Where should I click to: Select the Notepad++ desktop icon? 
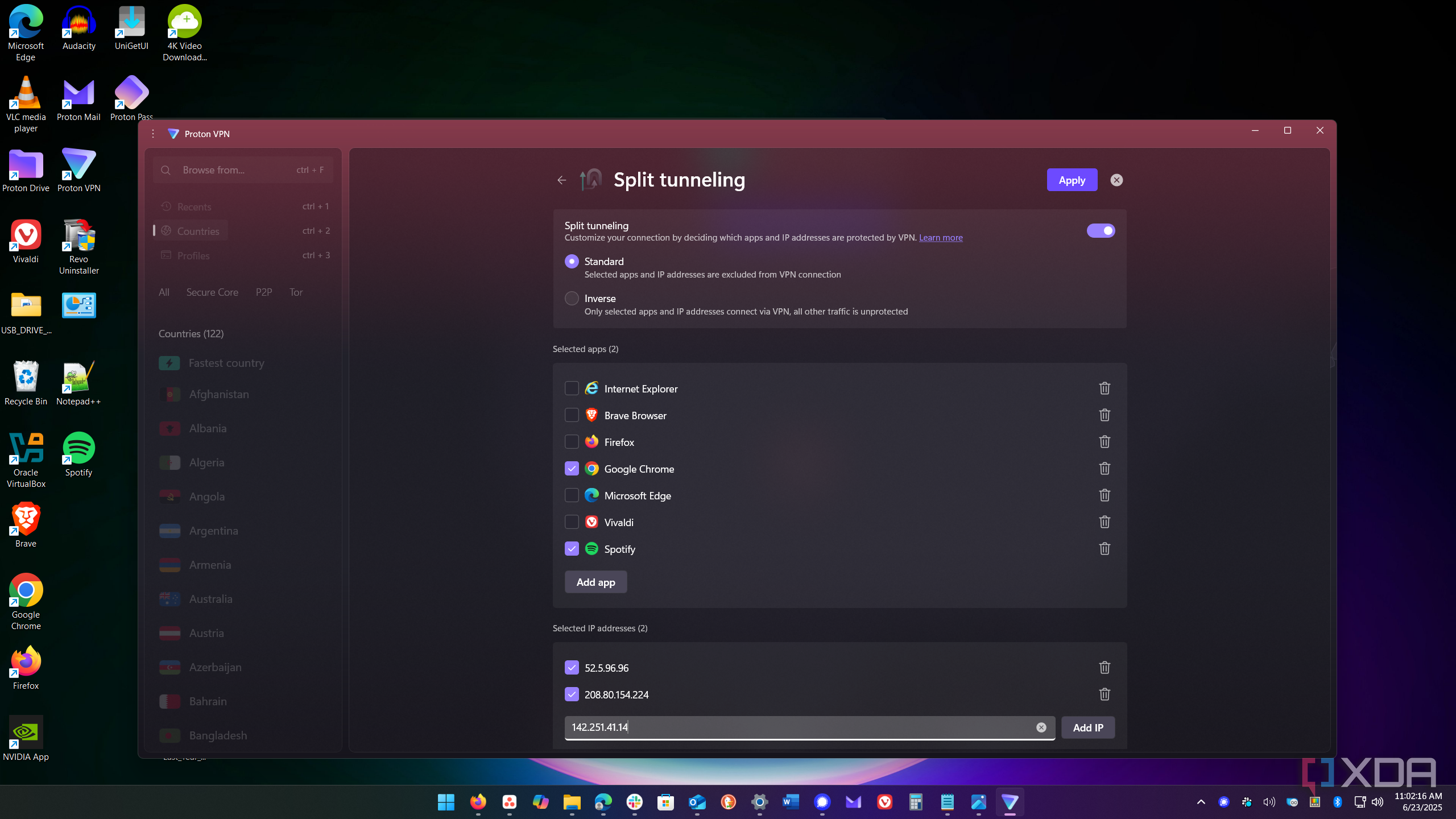[78, 384]
